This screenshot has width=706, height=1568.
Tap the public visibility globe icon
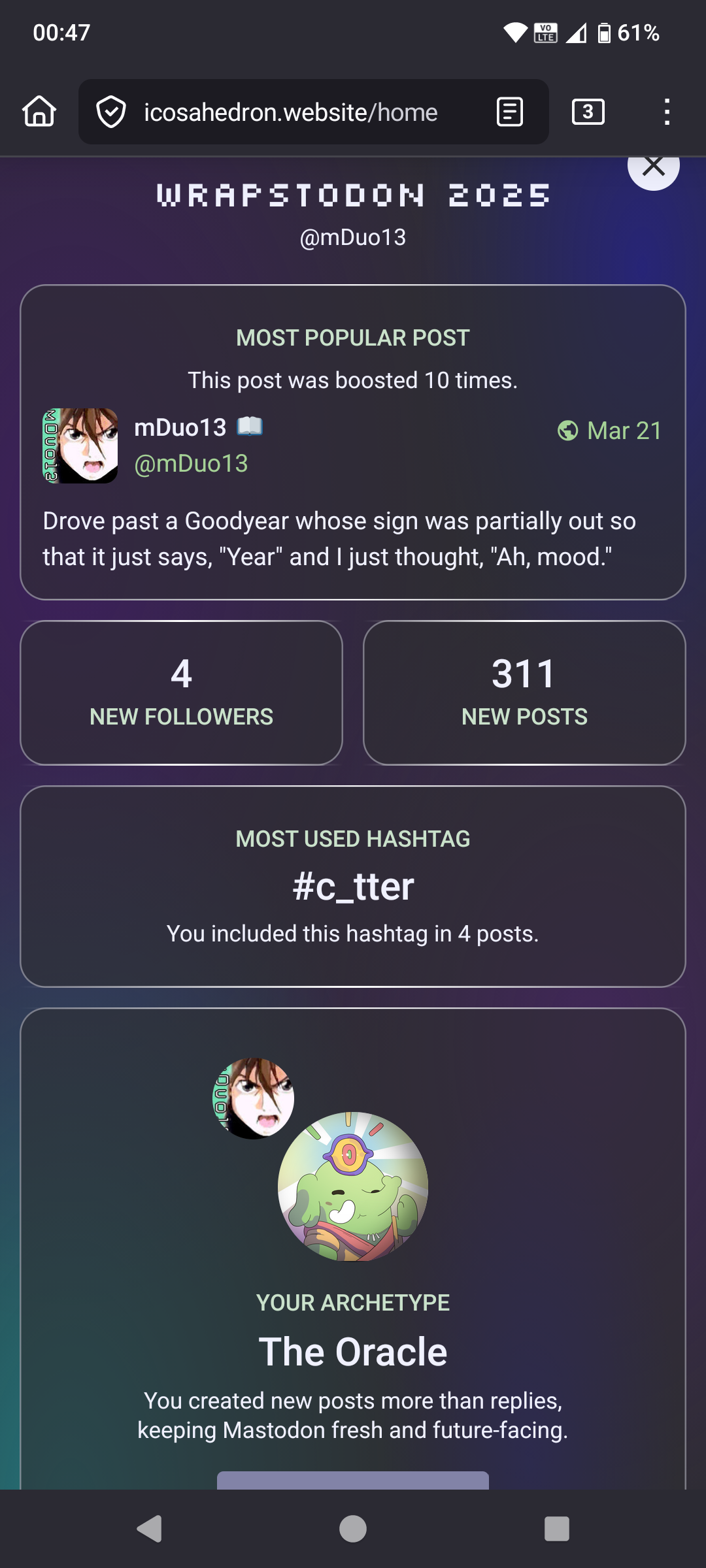click(567, 431)
